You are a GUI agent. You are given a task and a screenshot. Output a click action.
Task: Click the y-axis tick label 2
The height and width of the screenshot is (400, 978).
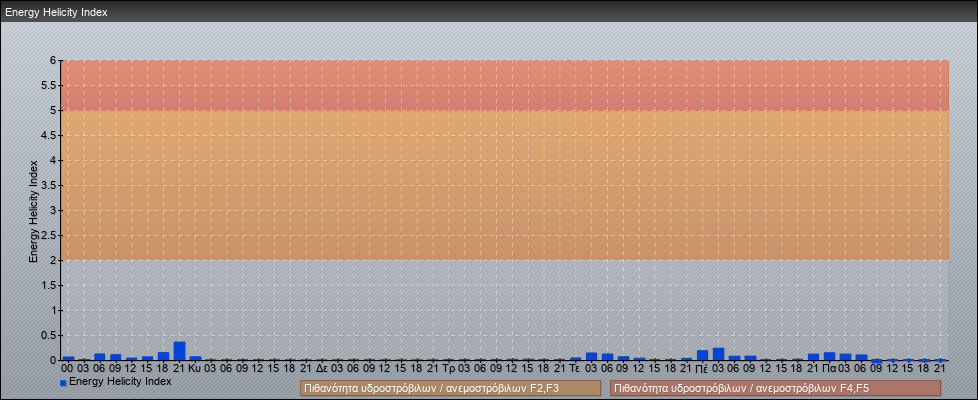(x=53, y=260)
